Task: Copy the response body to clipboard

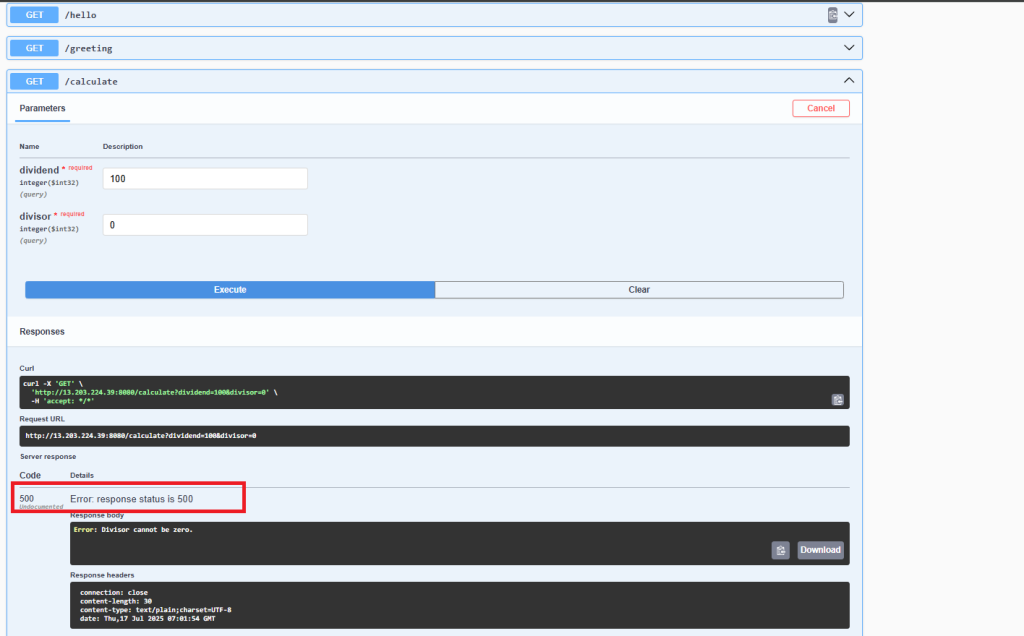Action: coord(780,550)
